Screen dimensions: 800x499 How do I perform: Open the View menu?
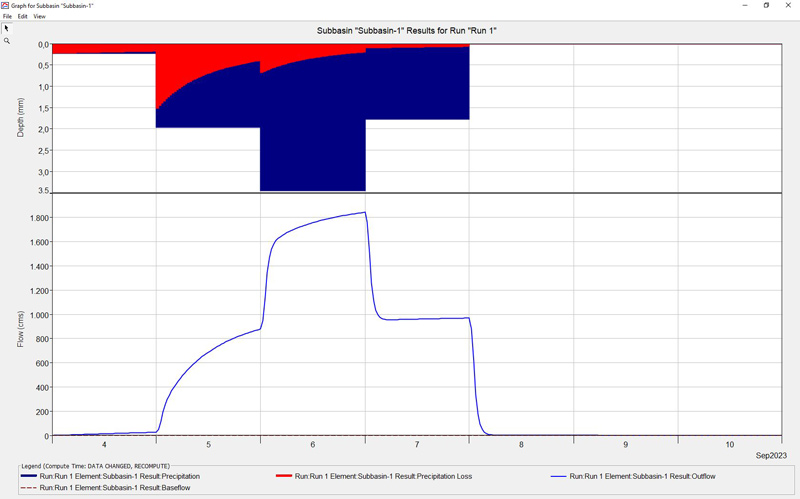click(x=39, y=17)
